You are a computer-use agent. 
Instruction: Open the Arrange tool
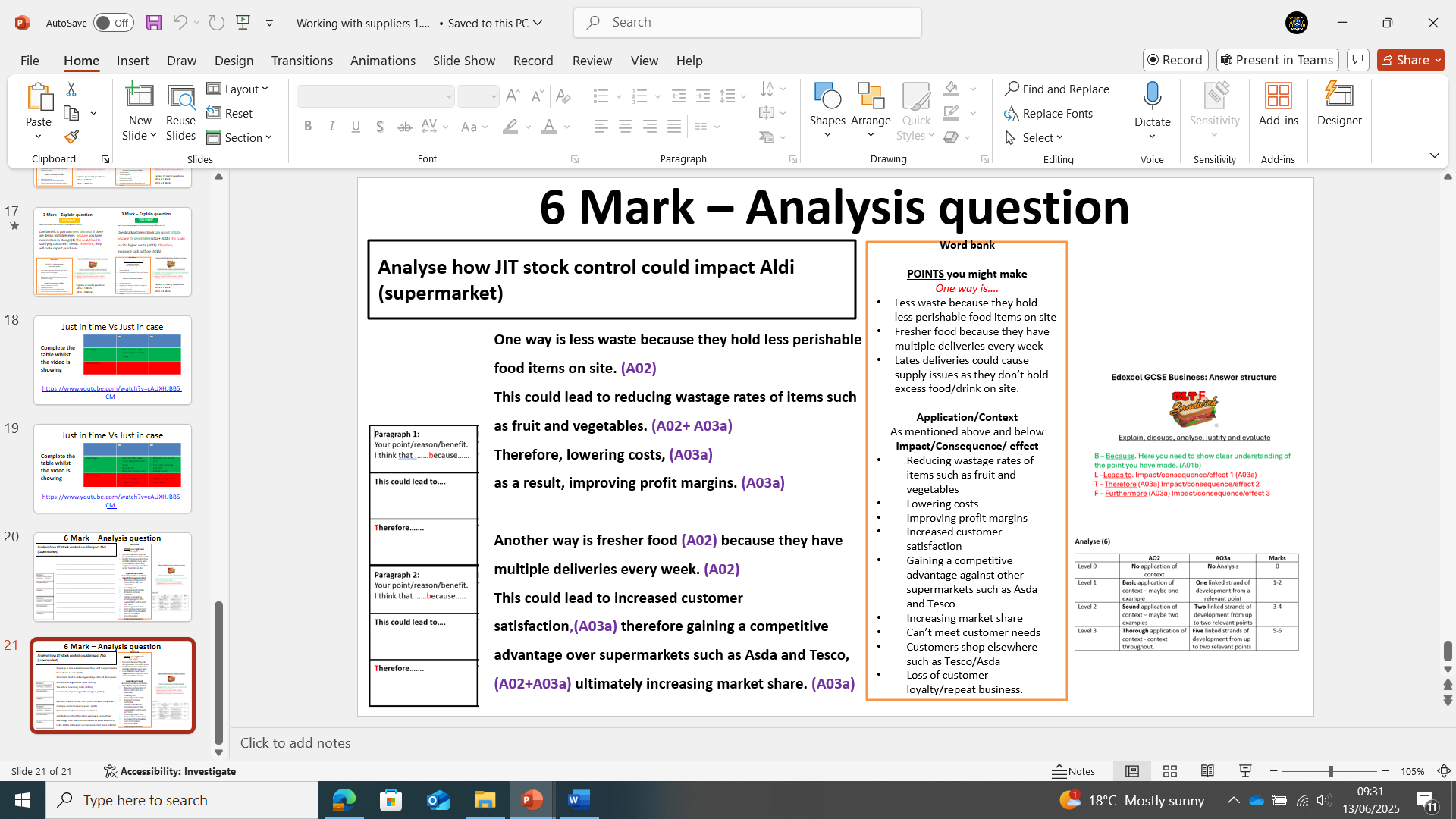click(871, 111)
